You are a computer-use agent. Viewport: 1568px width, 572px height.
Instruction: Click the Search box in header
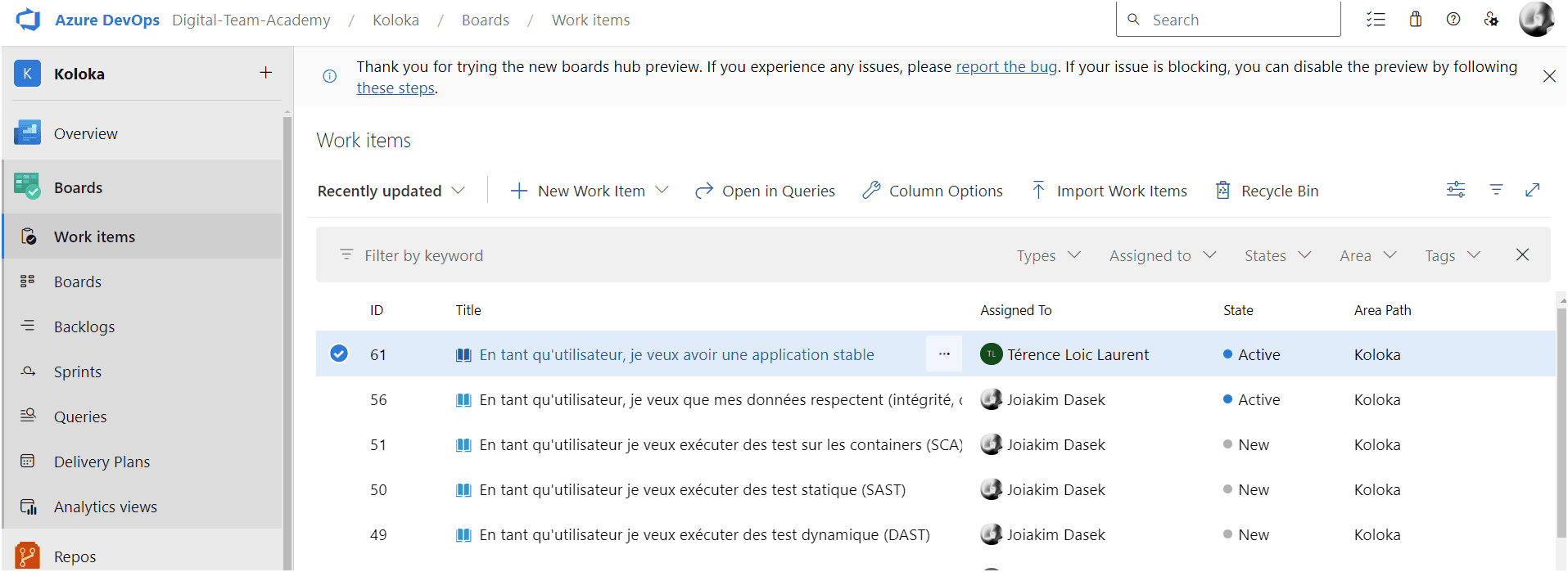point(1228,20)
